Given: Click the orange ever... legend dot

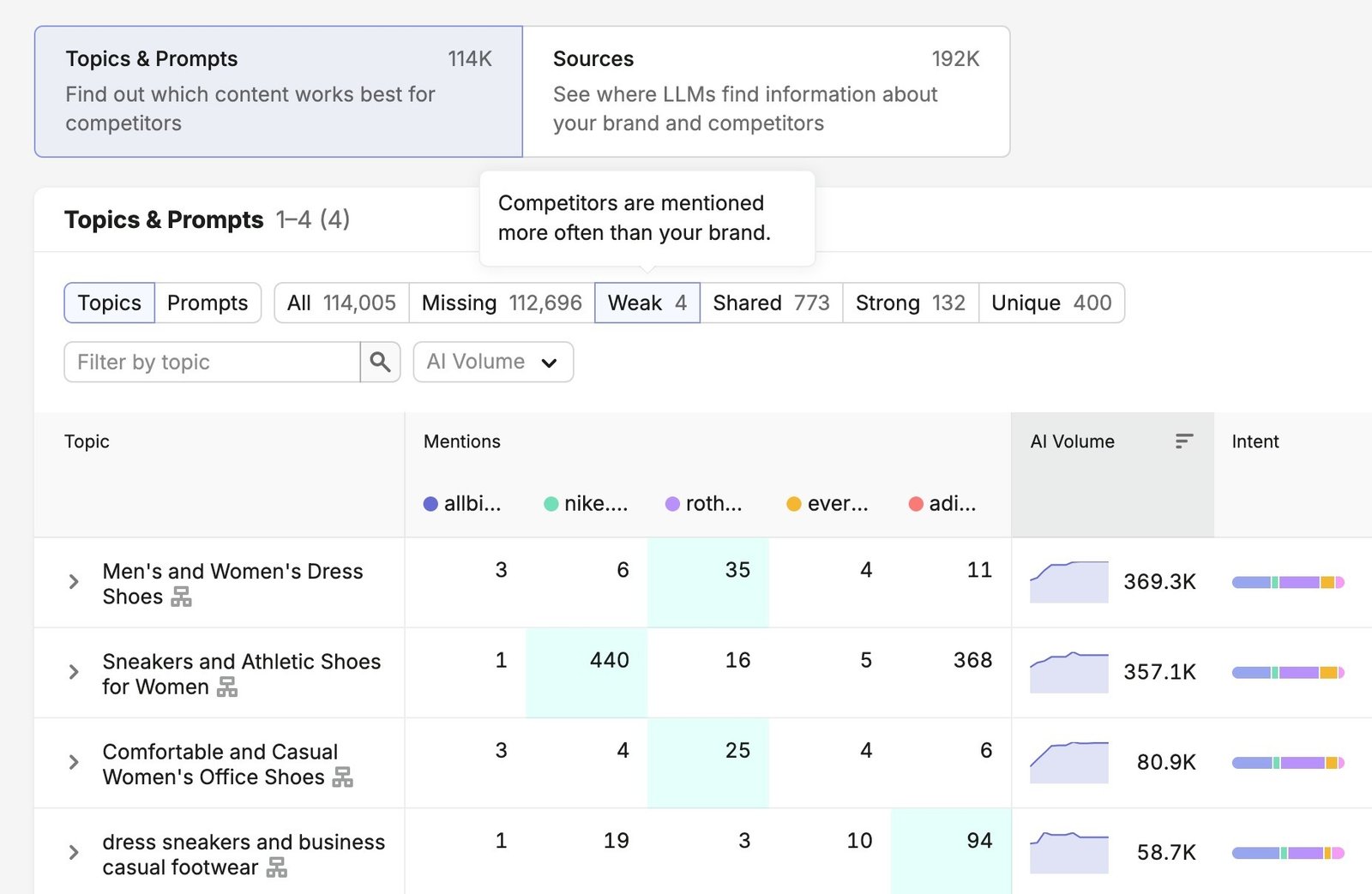Looking at the screenshot, I should tap(794, 504).
